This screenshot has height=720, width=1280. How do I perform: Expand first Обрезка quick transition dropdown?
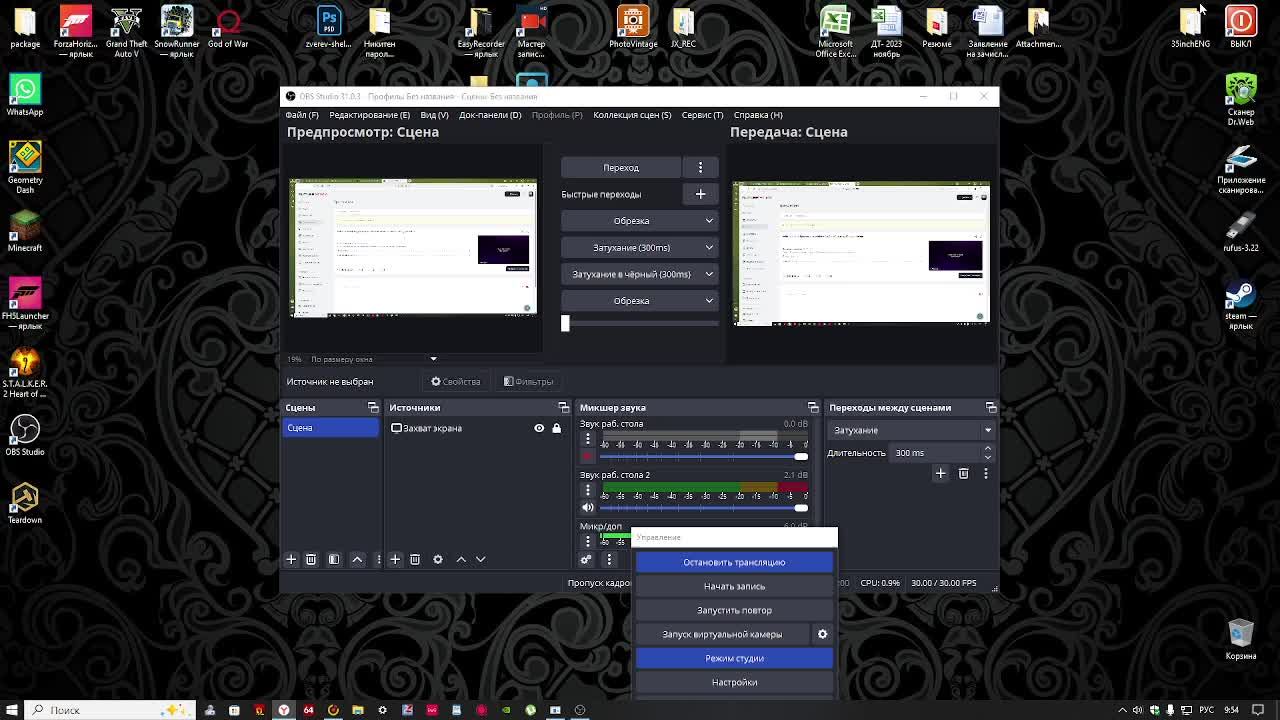pos(709,221)
